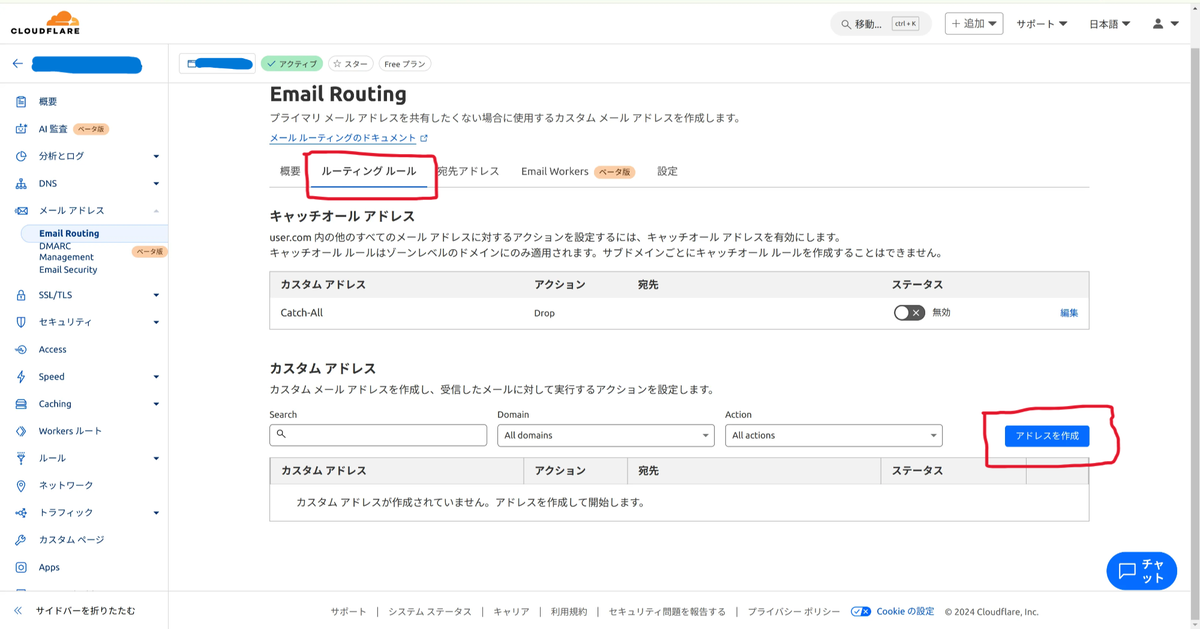The height and width of the screenshot is (629, 1200).
Task: Click the トラフィック sidebar icon
Action: (x=21, y=513)
